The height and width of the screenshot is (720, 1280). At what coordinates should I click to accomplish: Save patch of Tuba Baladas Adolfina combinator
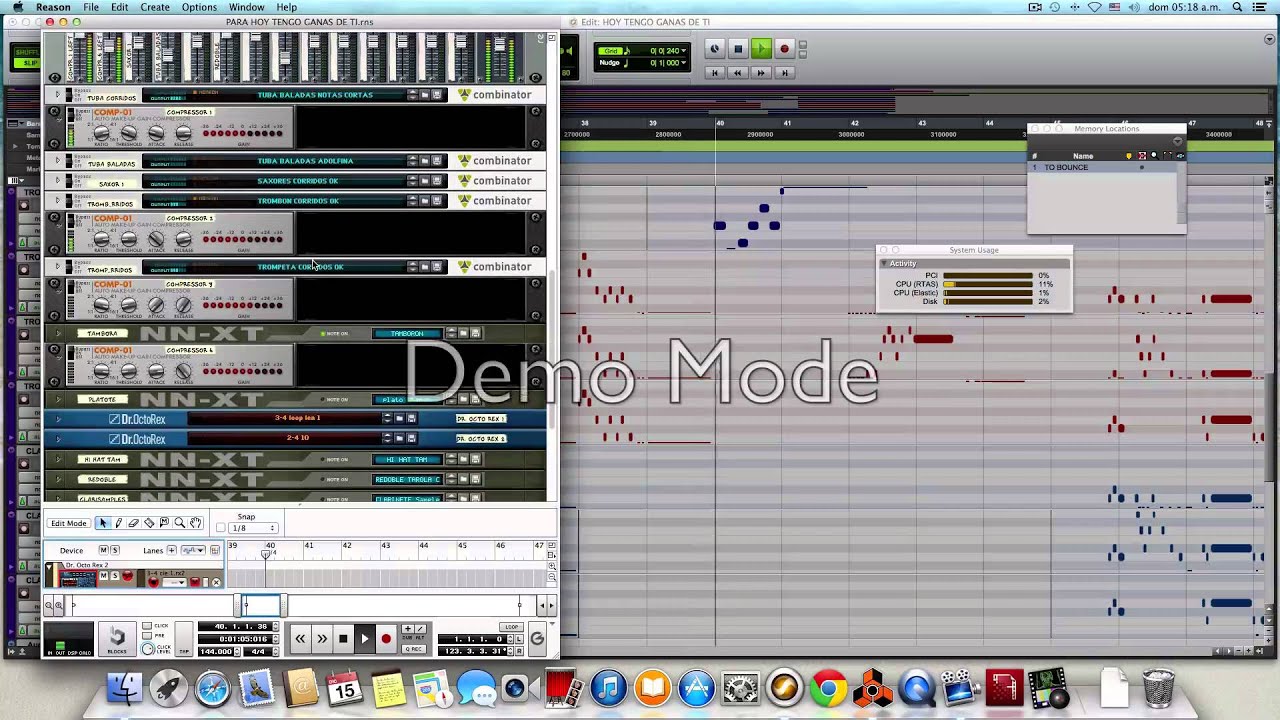pyautogui.click(x=437, y=161)
